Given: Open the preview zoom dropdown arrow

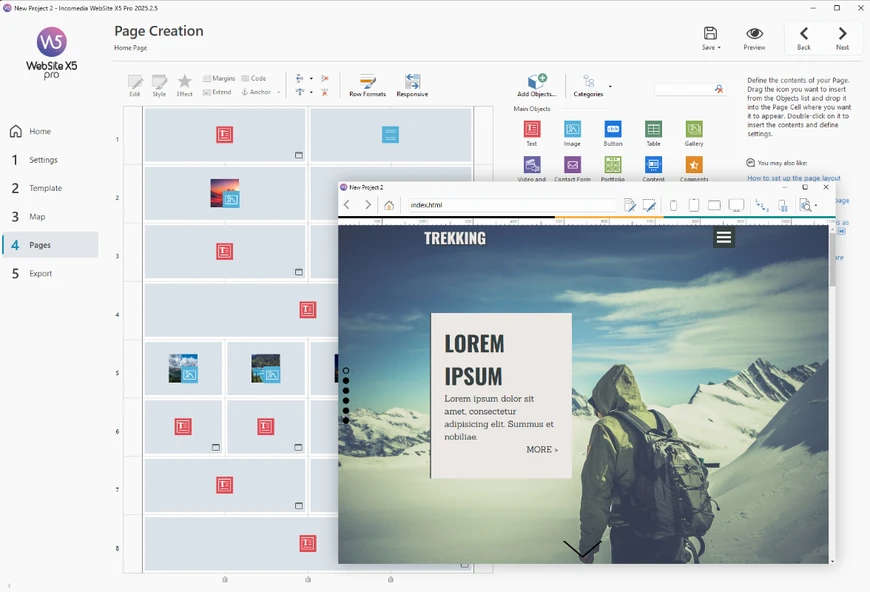Looking at the screenshot, I should 817,206.
